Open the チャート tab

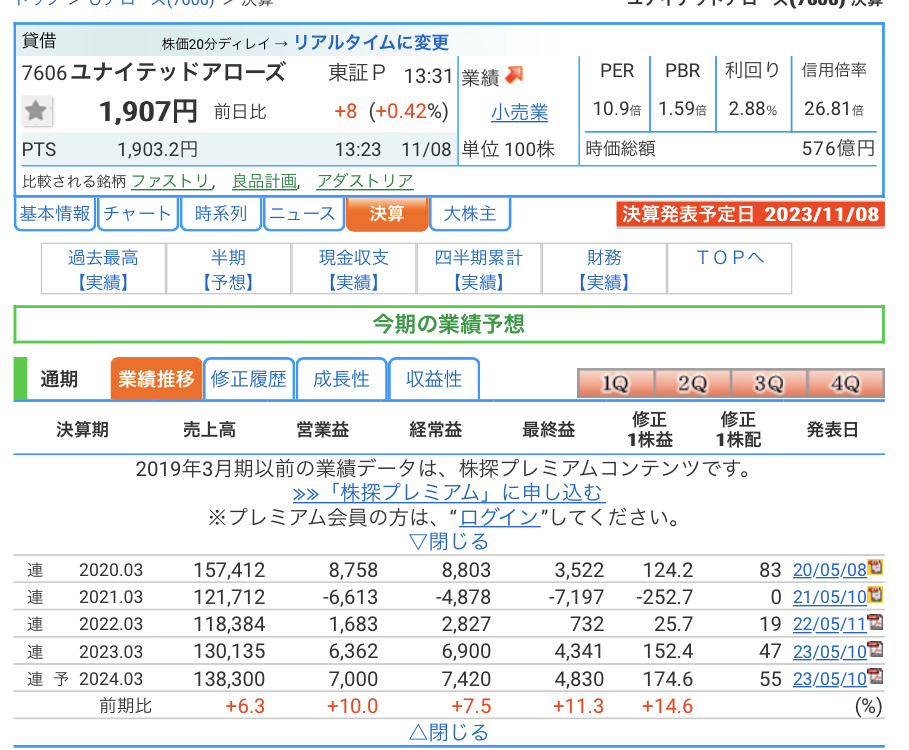click(x=138, y=214)
